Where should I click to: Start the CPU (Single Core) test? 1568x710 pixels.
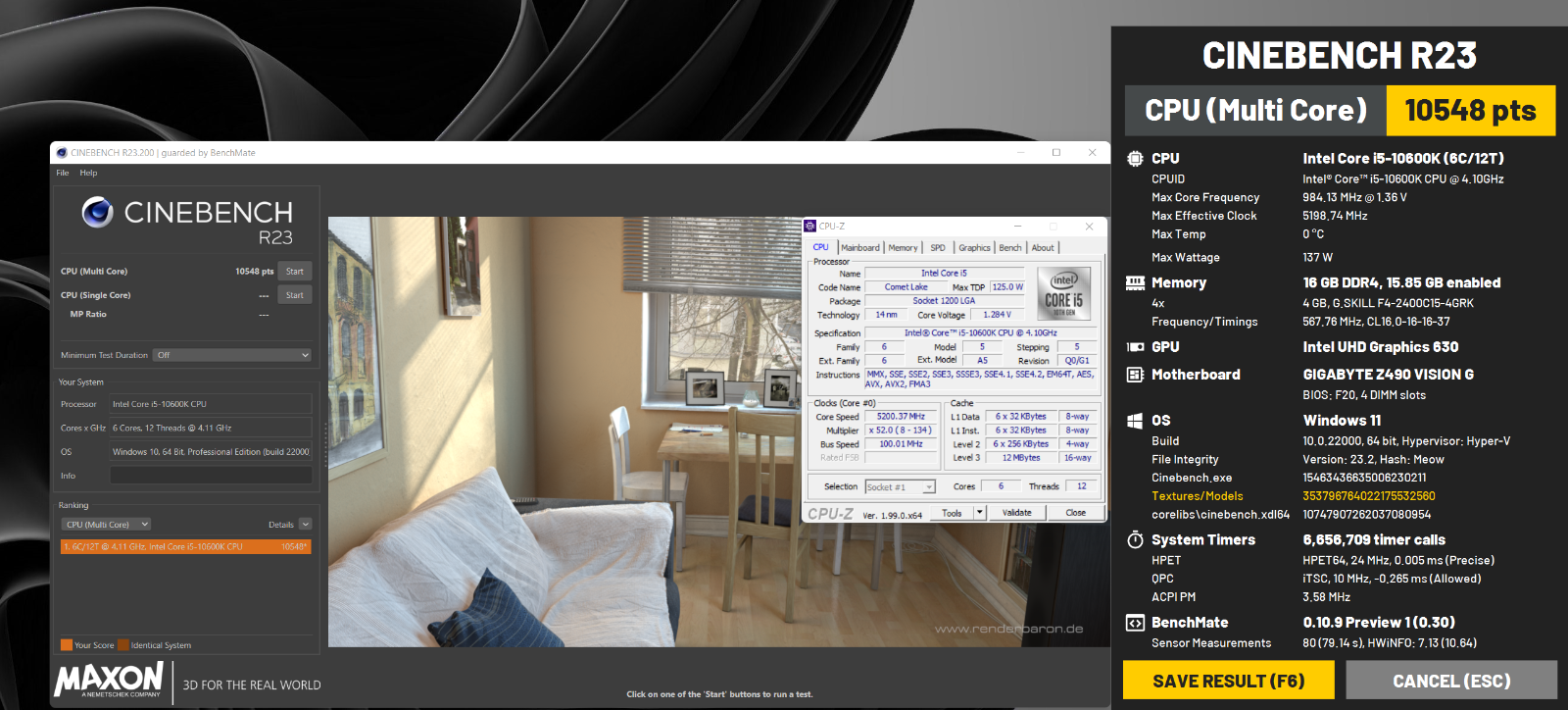(295, 295)
